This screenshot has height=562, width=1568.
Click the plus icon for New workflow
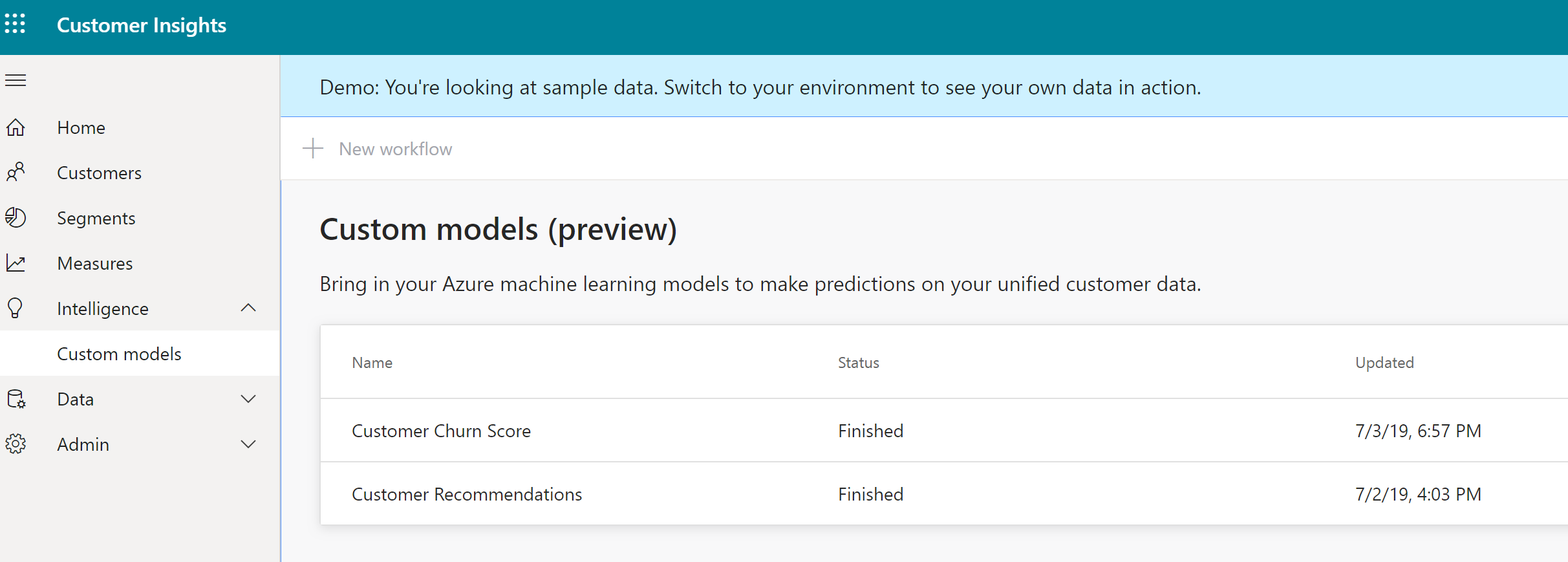(x=313, y=148)
